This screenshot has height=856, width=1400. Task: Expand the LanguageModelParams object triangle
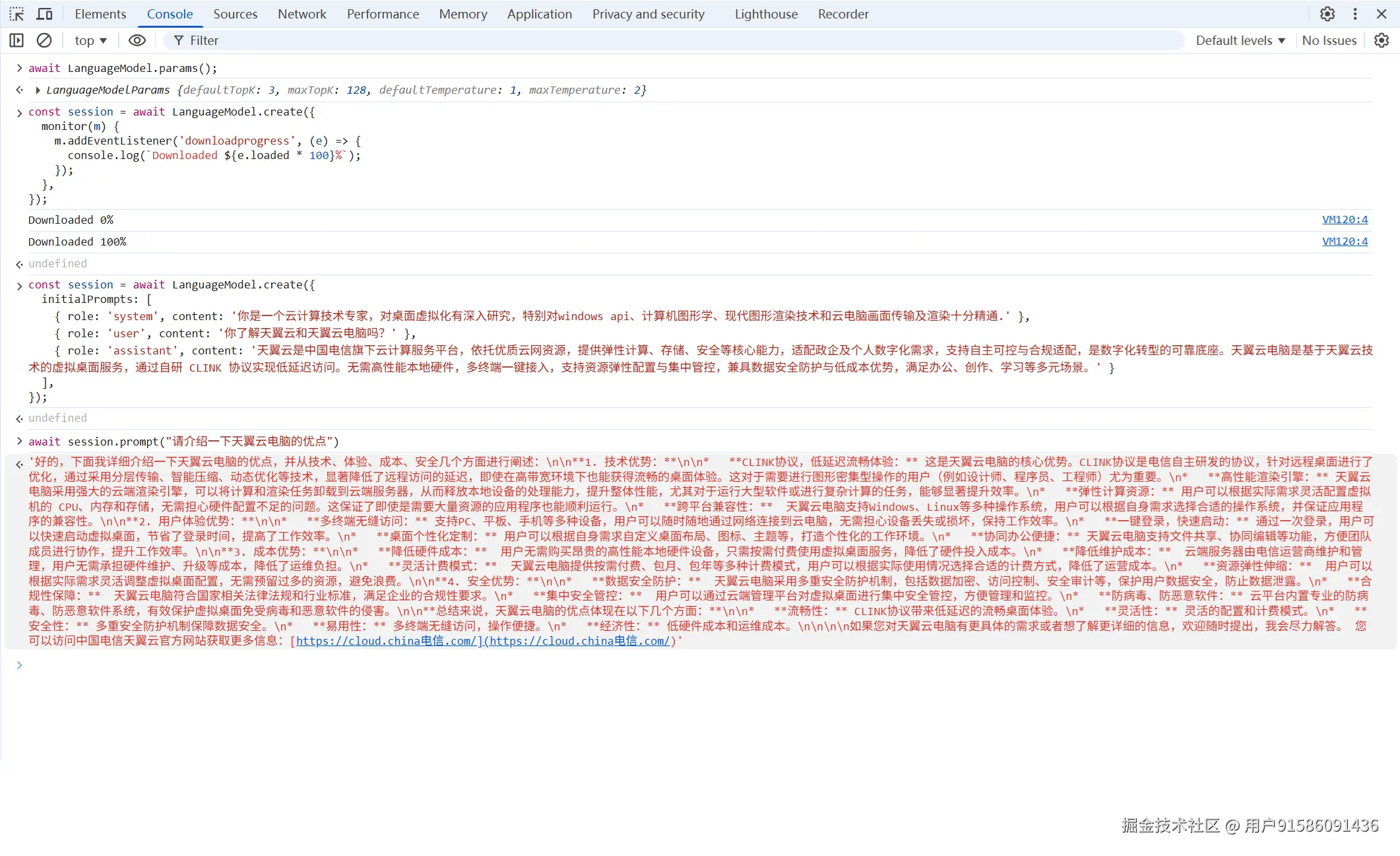click(38, 90)
